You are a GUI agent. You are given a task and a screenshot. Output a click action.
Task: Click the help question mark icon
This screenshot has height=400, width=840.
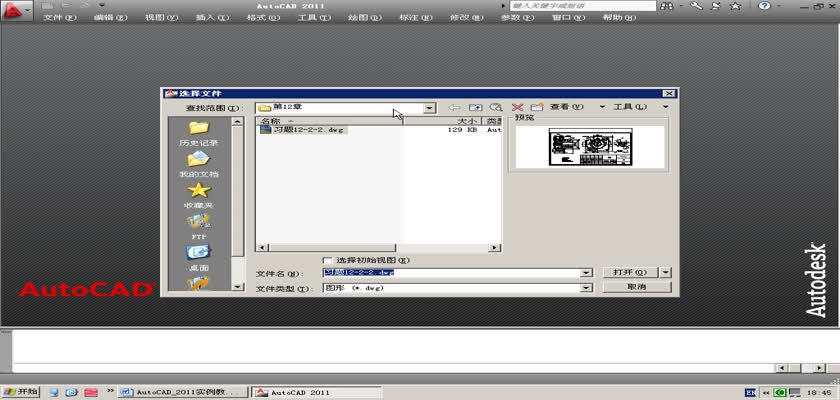pyautogui.click(x=764, y=6)
